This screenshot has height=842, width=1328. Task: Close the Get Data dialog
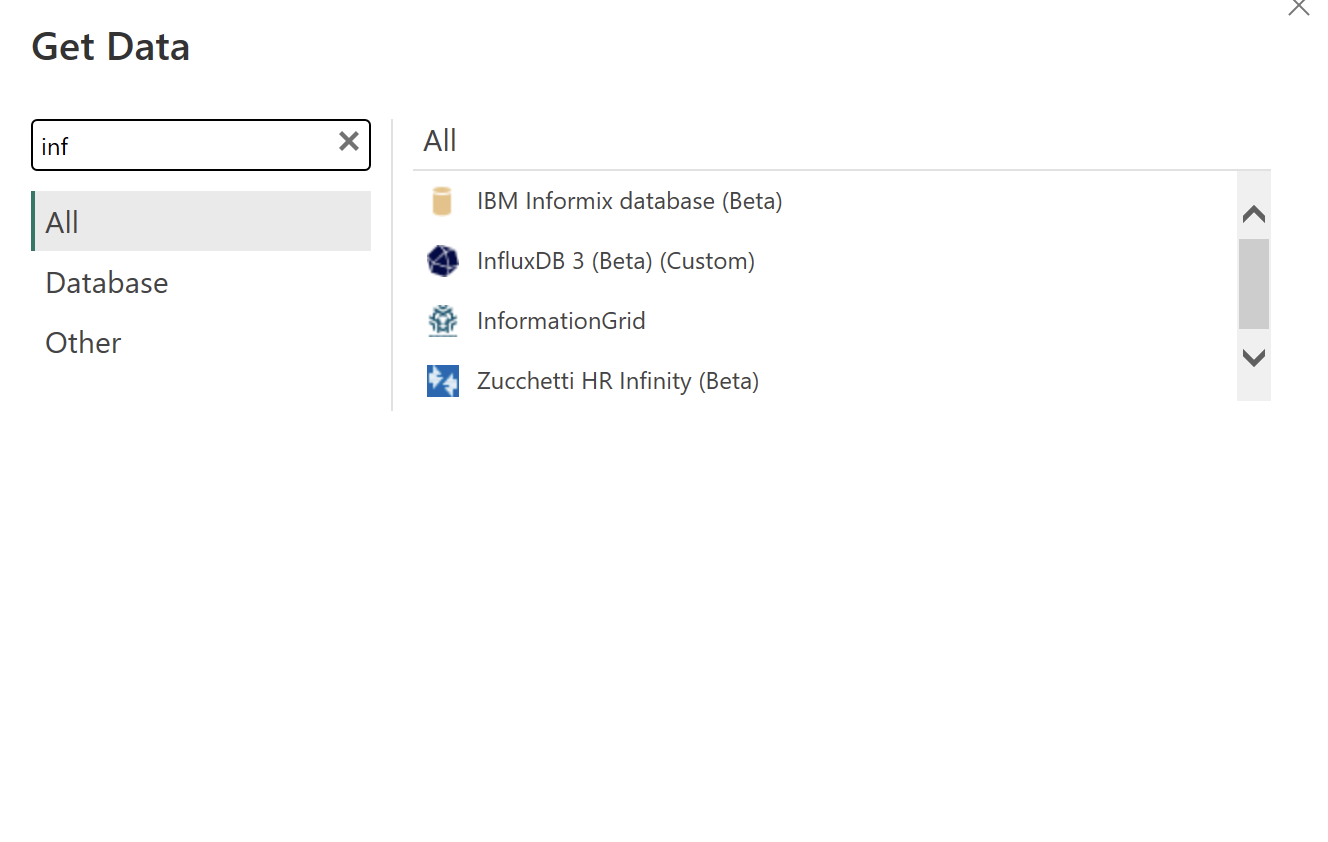[1298, 7]
